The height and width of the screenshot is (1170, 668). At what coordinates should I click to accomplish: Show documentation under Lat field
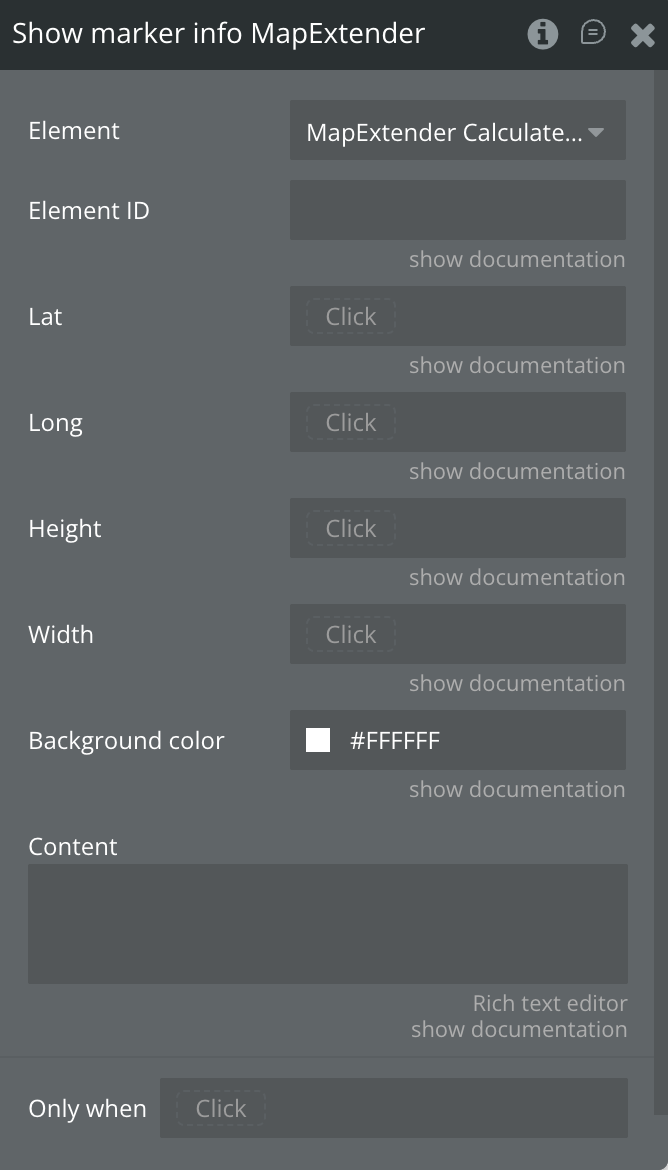pos(516,366)
